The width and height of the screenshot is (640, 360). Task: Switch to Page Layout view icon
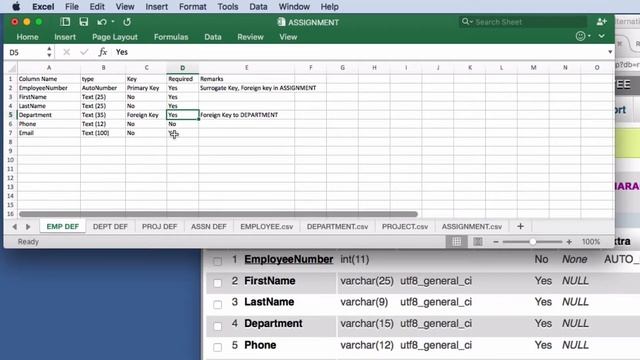tap(478, 242)
